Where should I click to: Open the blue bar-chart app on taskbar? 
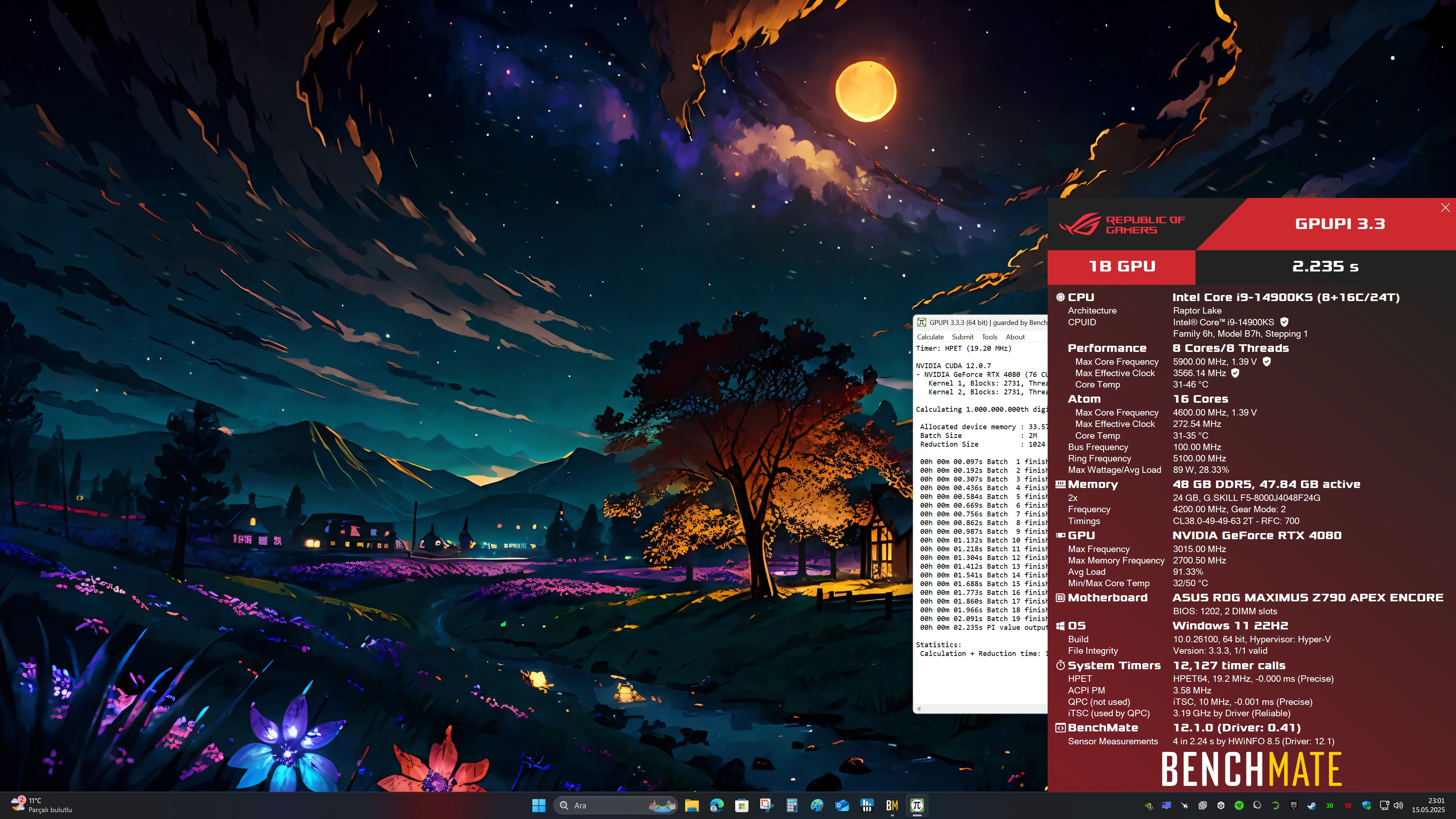click(x=867, y=805)
